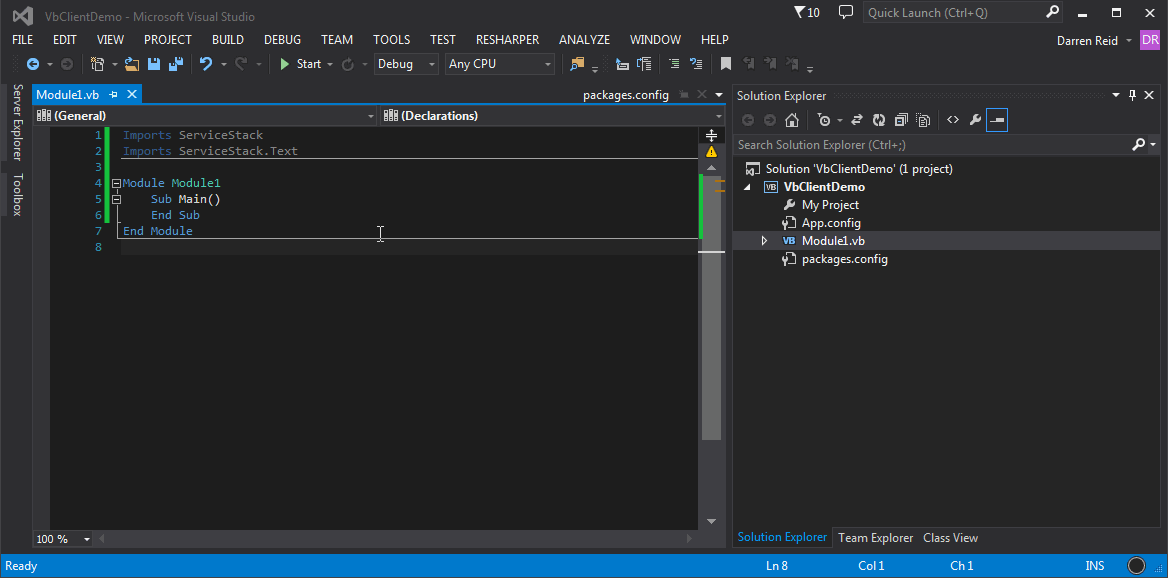Click the New Project toolbar icon
The image size is (1168, 578).
click(x=98, y=64)
